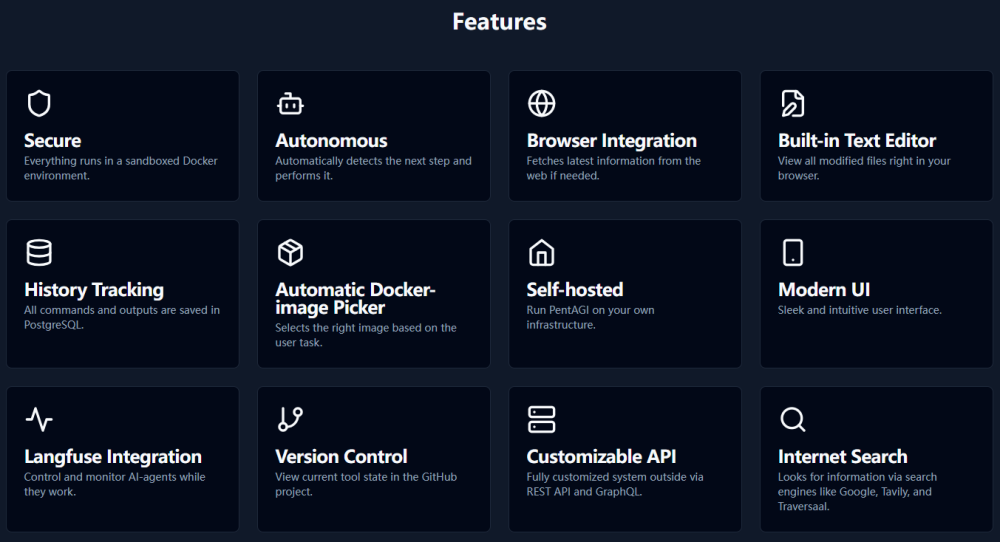Click the magnifier icon above Internet Search
This screenshot has height=542, width=1000.
[x=792, y=420]
